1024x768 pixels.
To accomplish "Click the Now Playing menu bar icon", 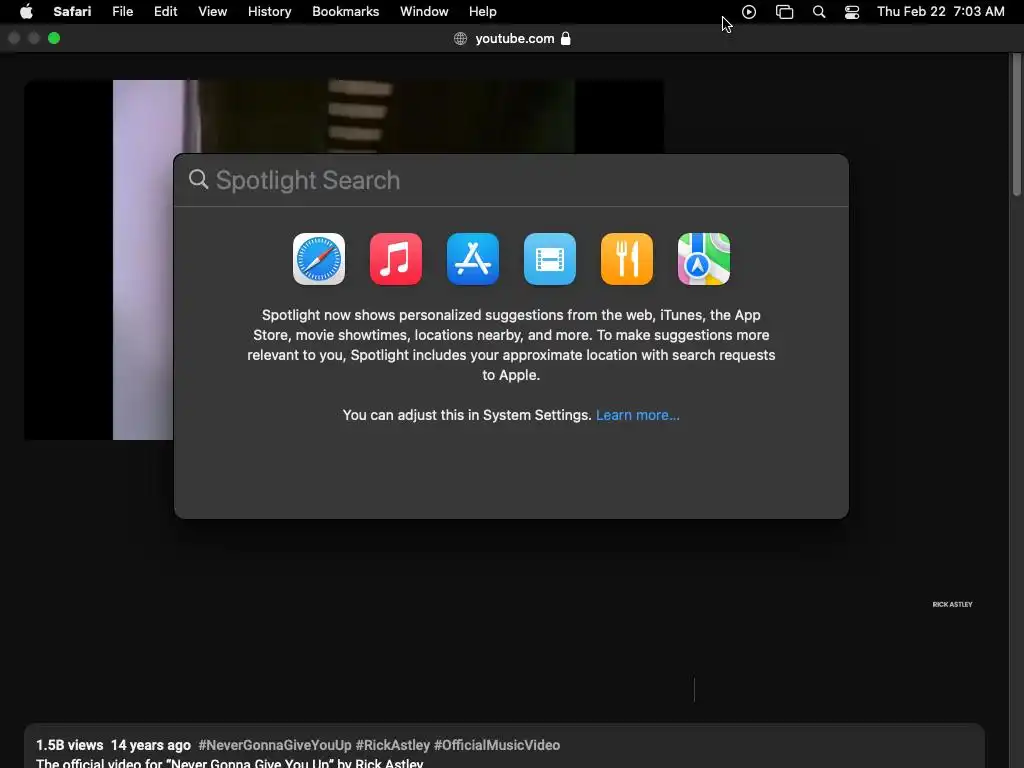I will (749, 12).
